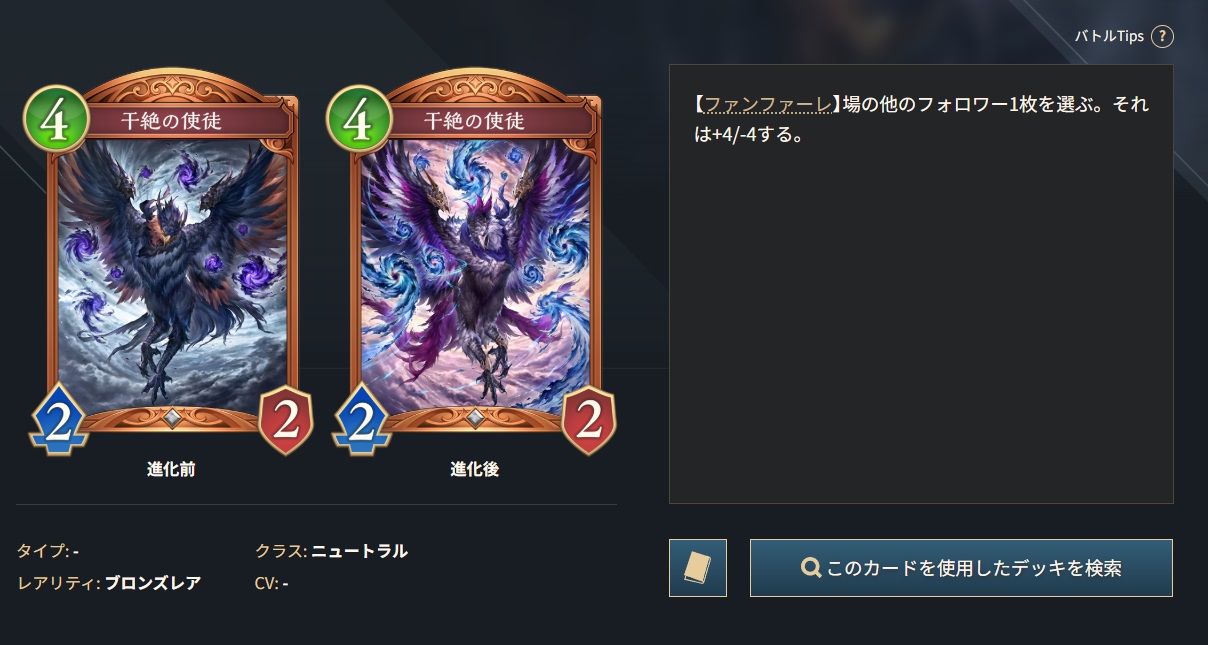
Task: Click the 進化前 label
Action: point(171,470)
